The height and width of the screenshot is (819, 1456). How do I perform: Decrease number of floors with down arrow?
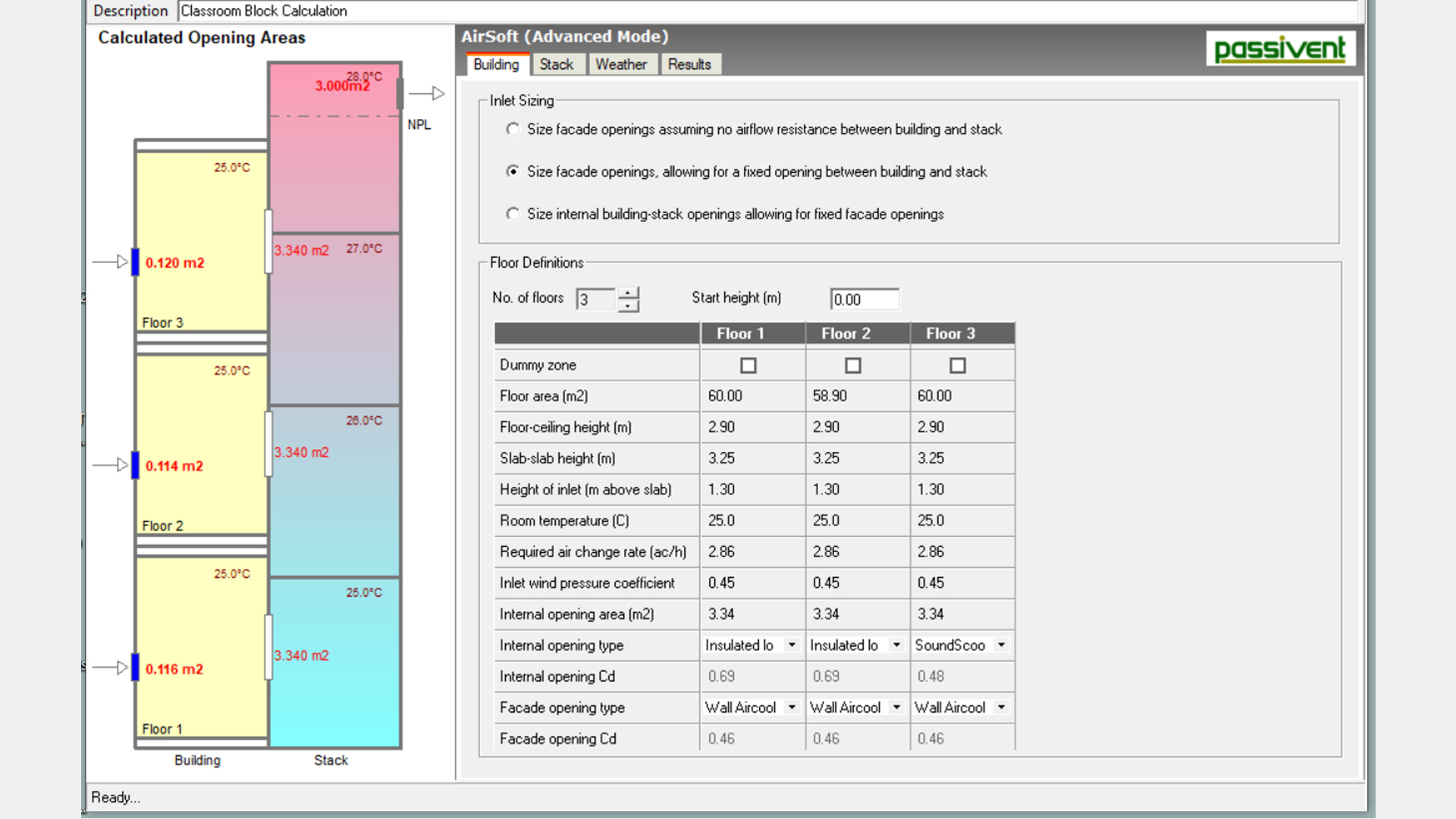pyautogui.click(x=628, y=306)
